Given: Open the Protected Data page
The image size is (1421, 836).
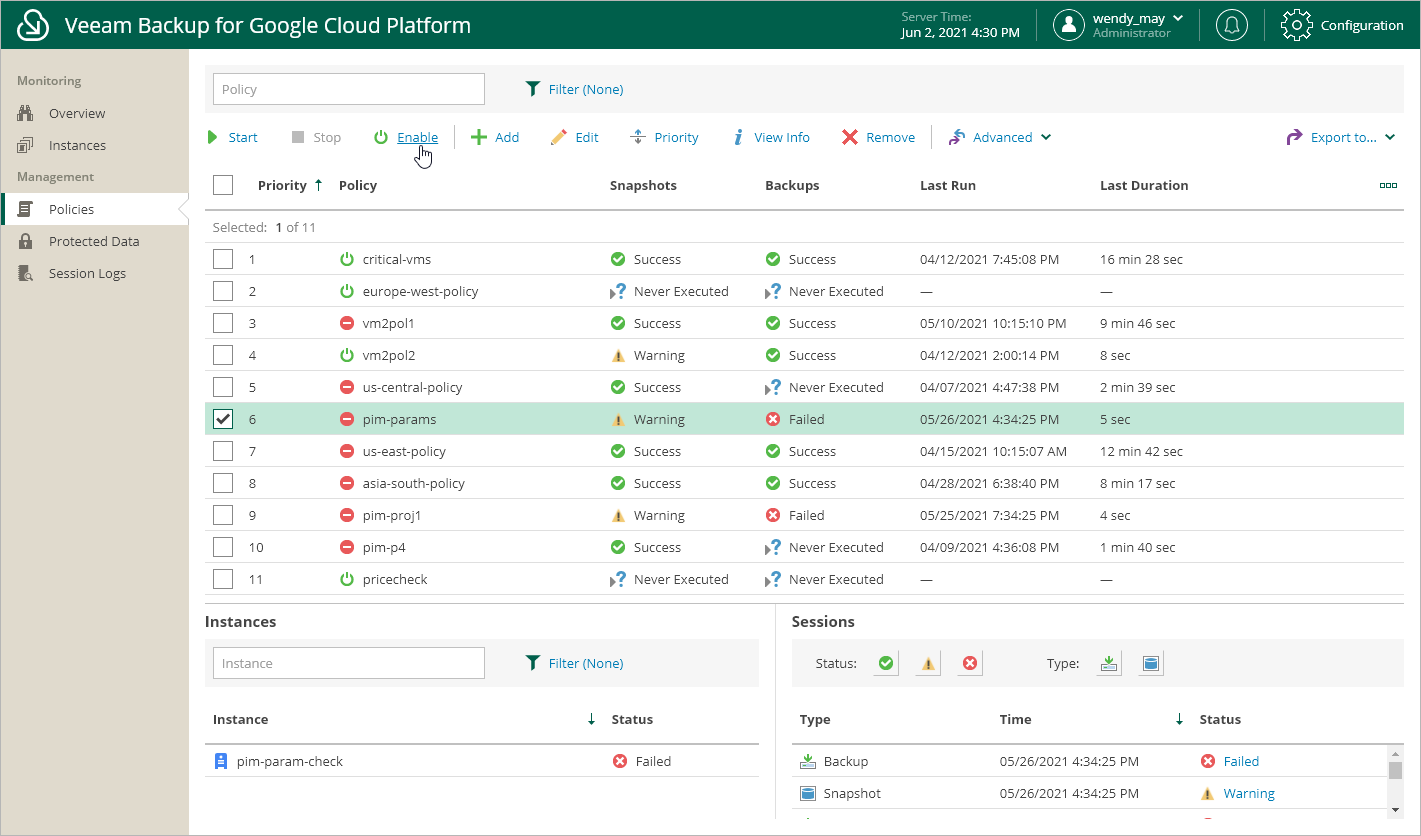Looking at the screenshot, I should (x=94, y=241).
